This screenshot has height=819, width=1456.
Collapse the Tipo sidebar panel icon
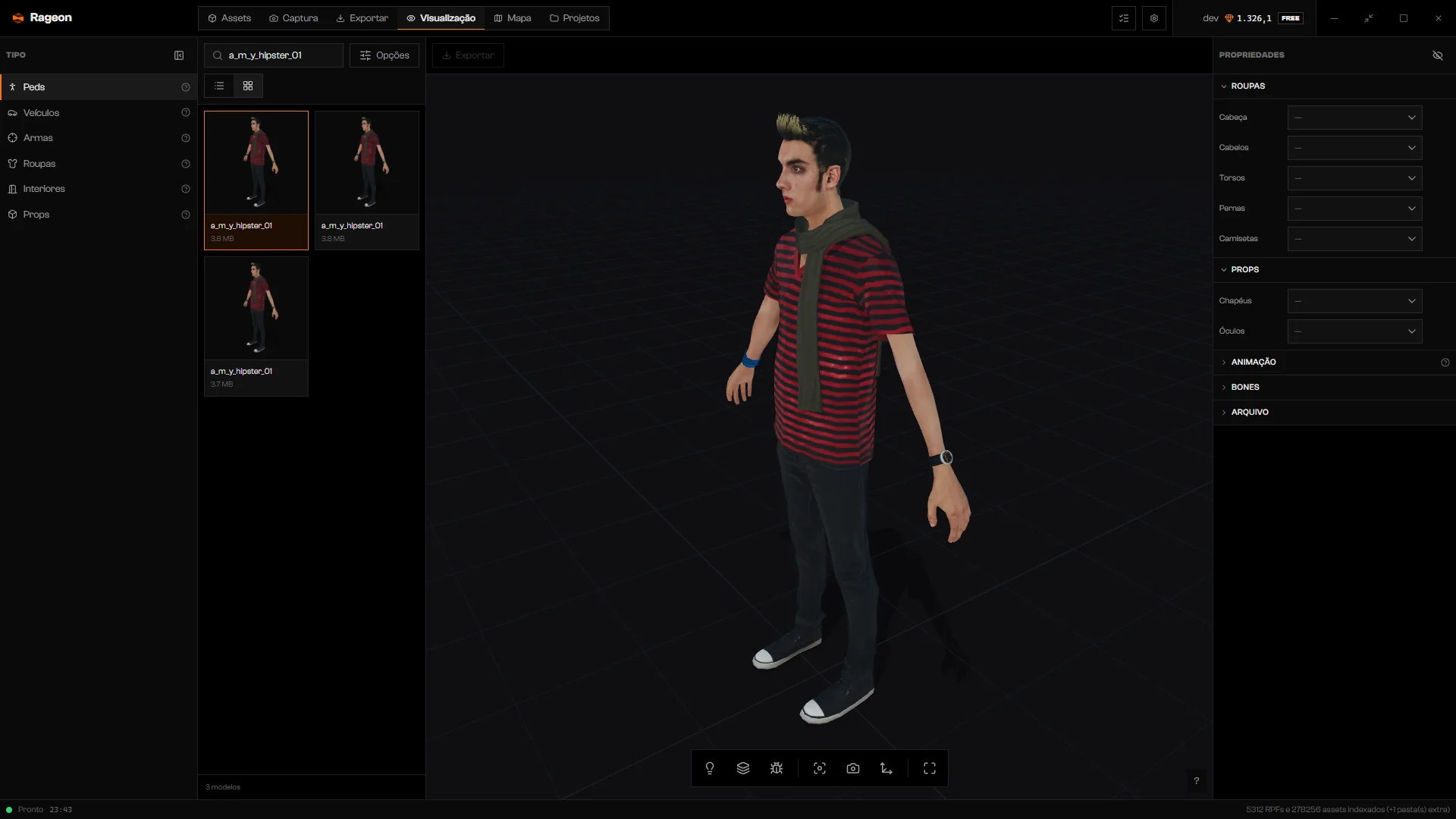tap(179, 55)
